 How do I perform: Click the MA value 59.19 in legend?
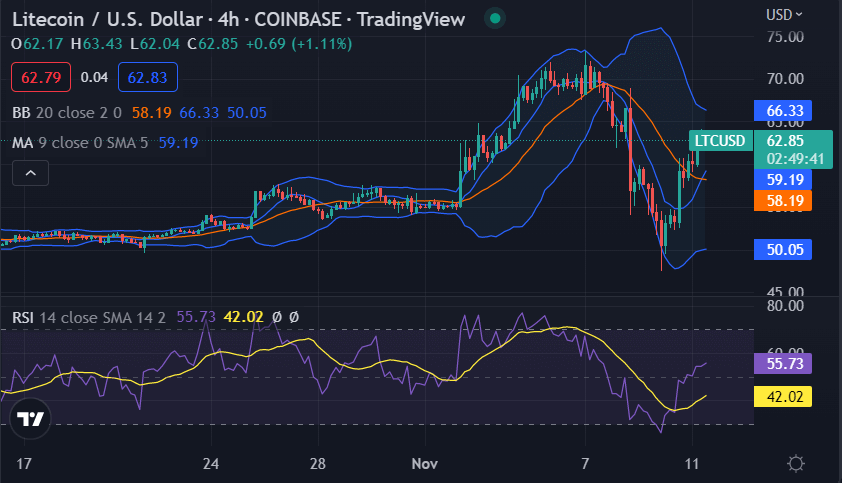coord(178,143)
